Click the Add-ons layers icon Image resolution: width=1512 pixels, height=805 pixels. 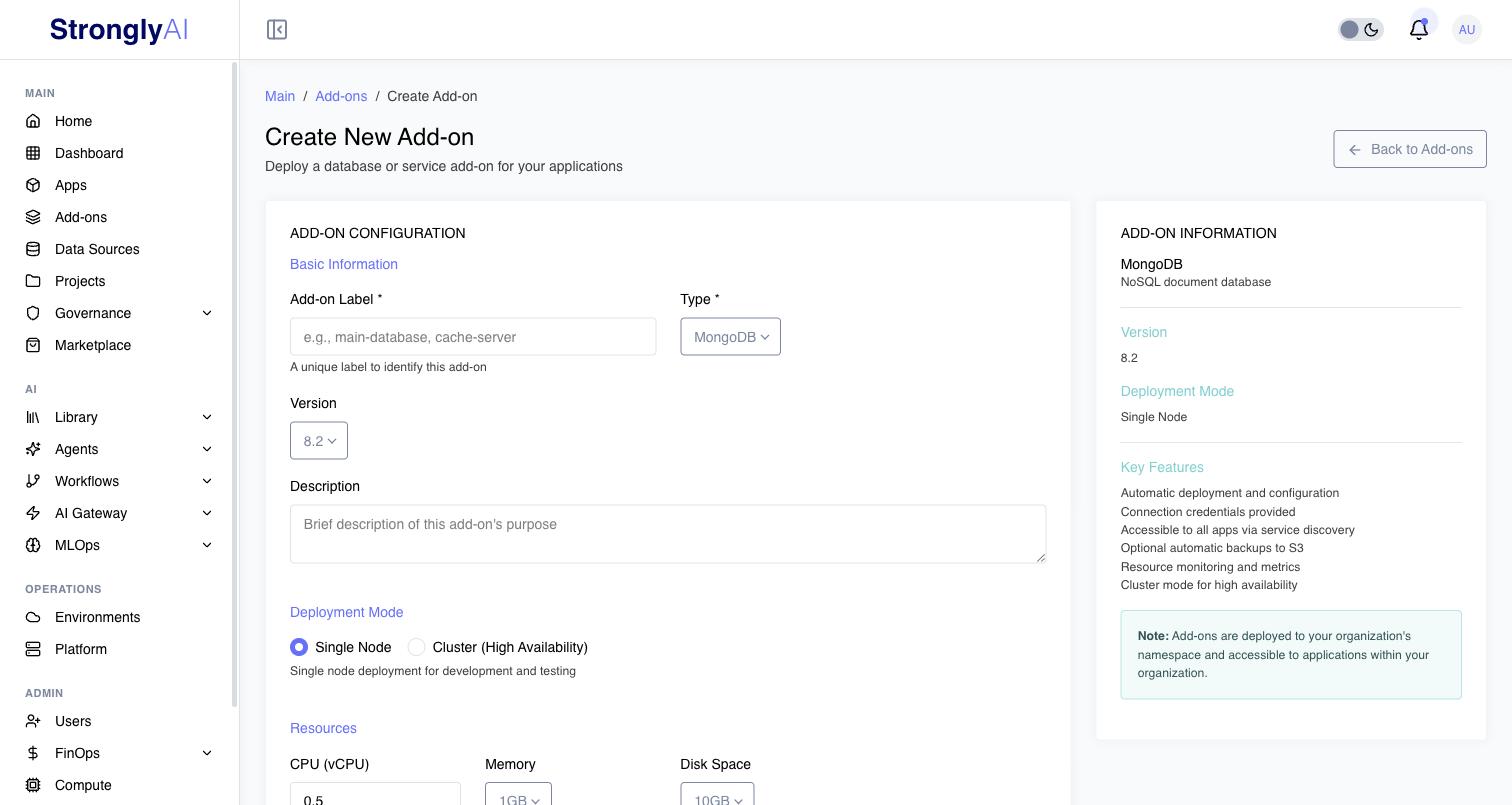pyautogui.click(x=33, y=217)
